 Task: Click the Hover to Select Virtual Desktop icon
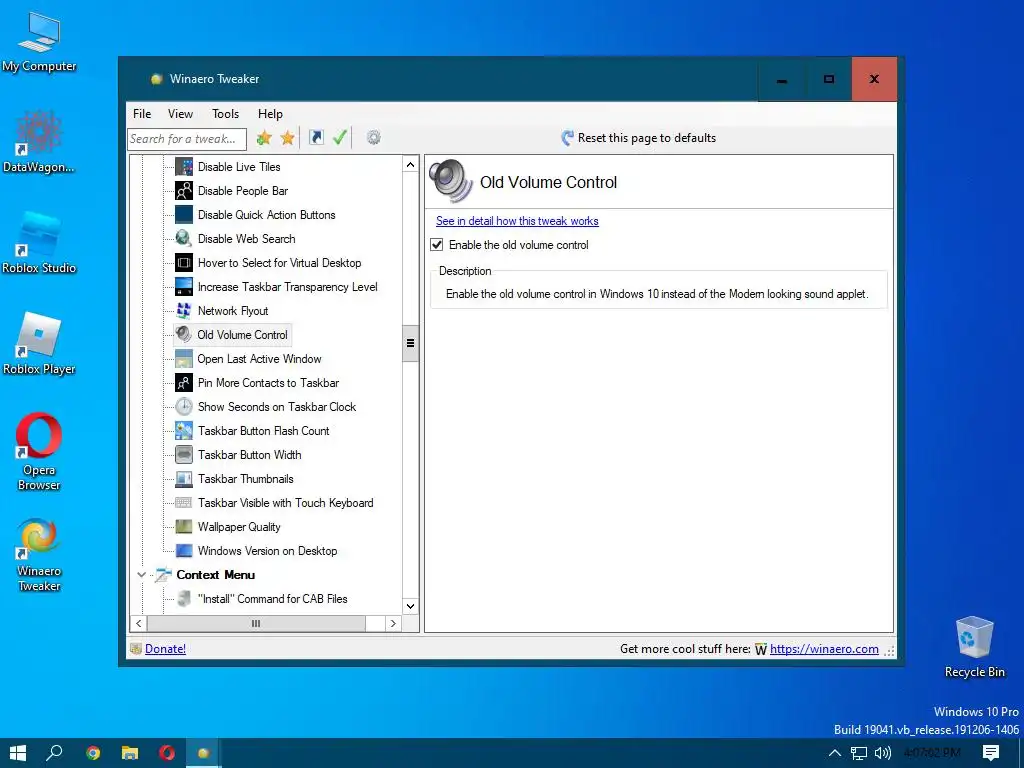click(x=184, y=263)
